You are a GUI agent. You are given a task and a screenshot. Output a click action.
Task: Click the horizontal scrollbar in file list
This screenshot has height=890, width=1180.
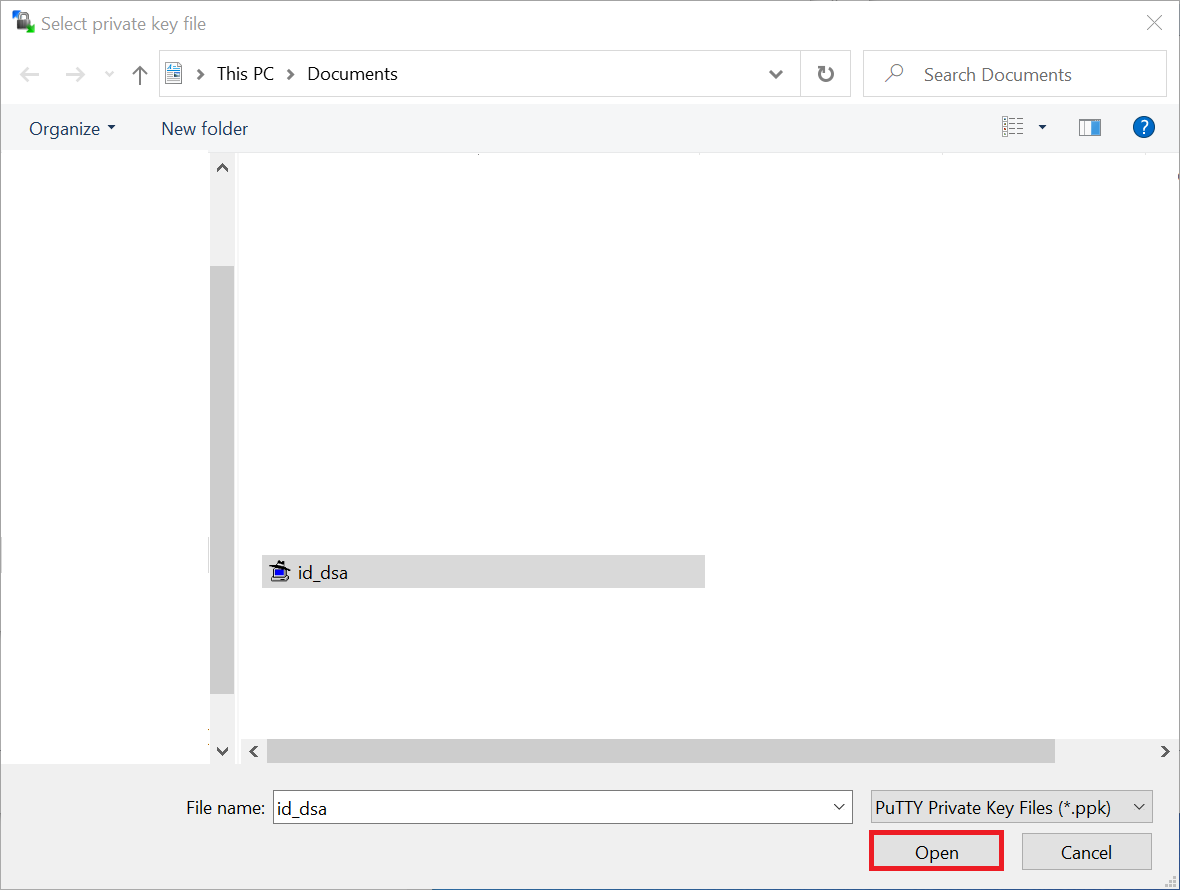660,751
